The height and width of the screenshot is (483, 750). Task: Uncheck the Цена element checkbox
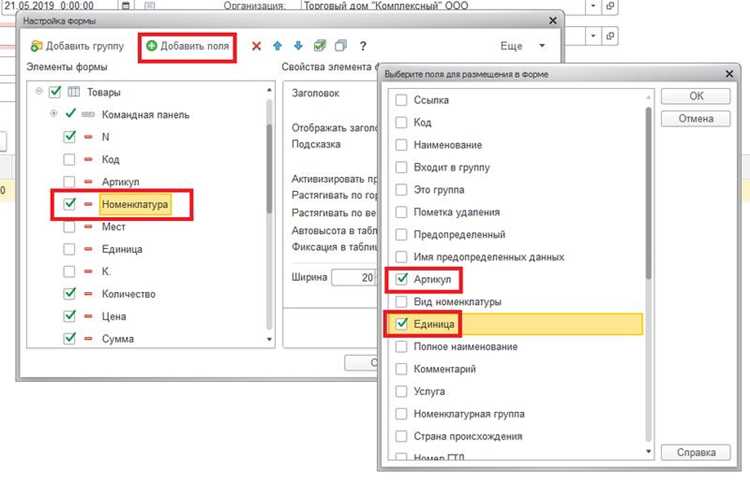point(69,316)
